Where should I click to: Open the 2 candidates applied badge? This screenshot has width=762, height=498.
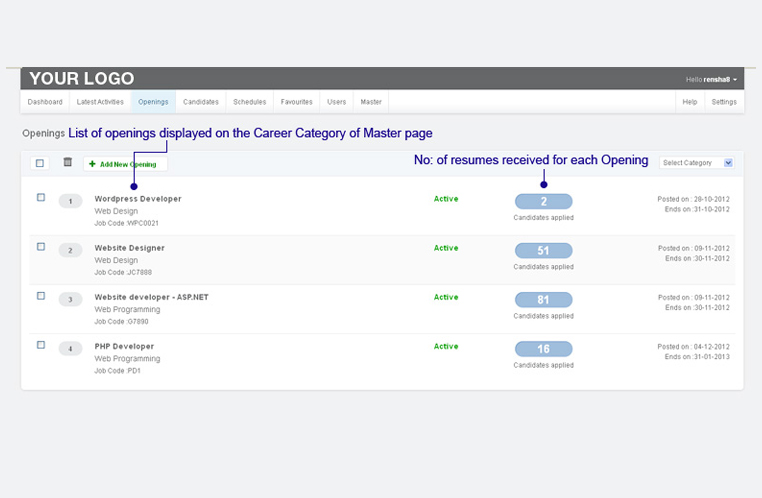point(543,201)
